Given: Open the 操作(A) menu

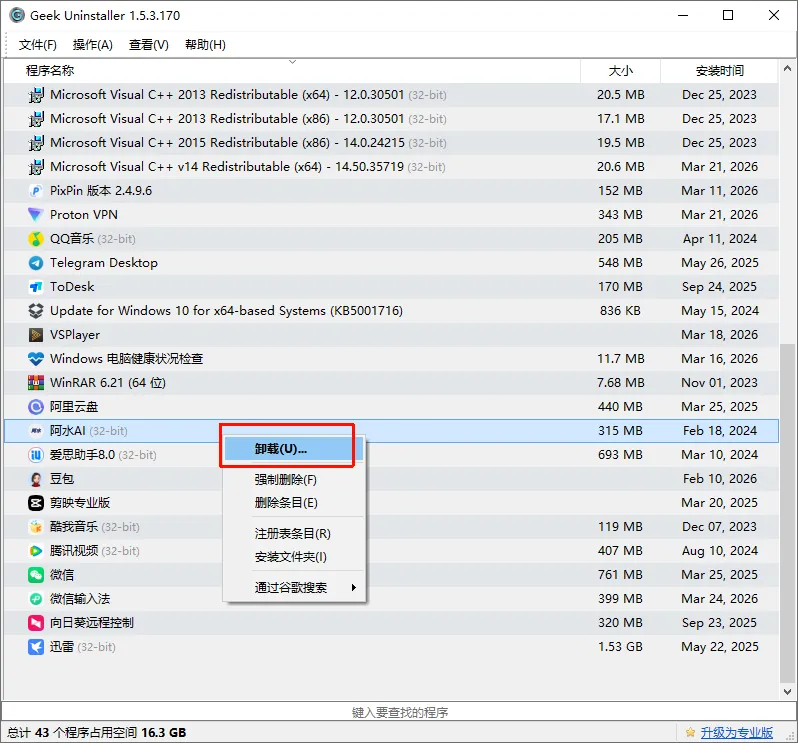Looking at the screenshot, I should tap(93, 45).
